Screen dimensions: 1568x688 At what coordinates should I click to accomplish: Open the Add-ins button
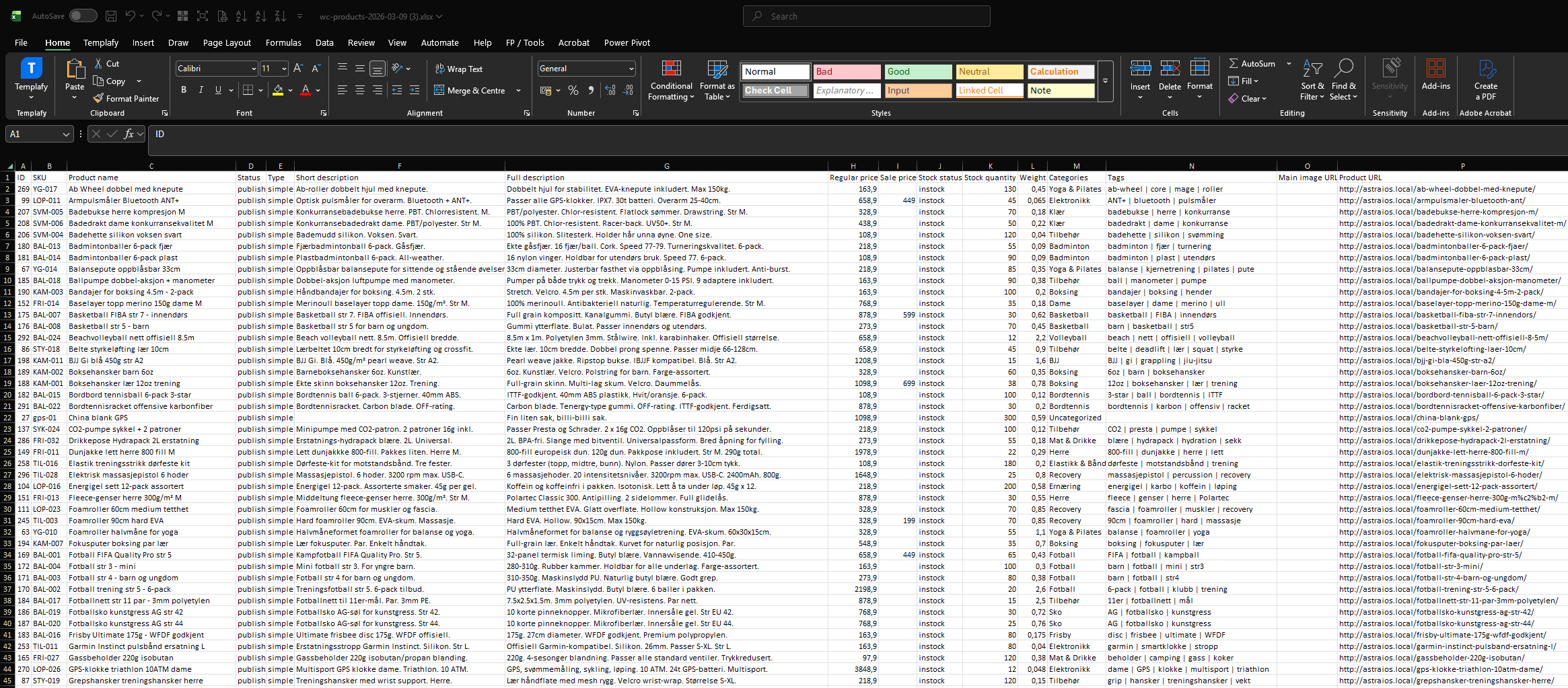pos(1435,75)
